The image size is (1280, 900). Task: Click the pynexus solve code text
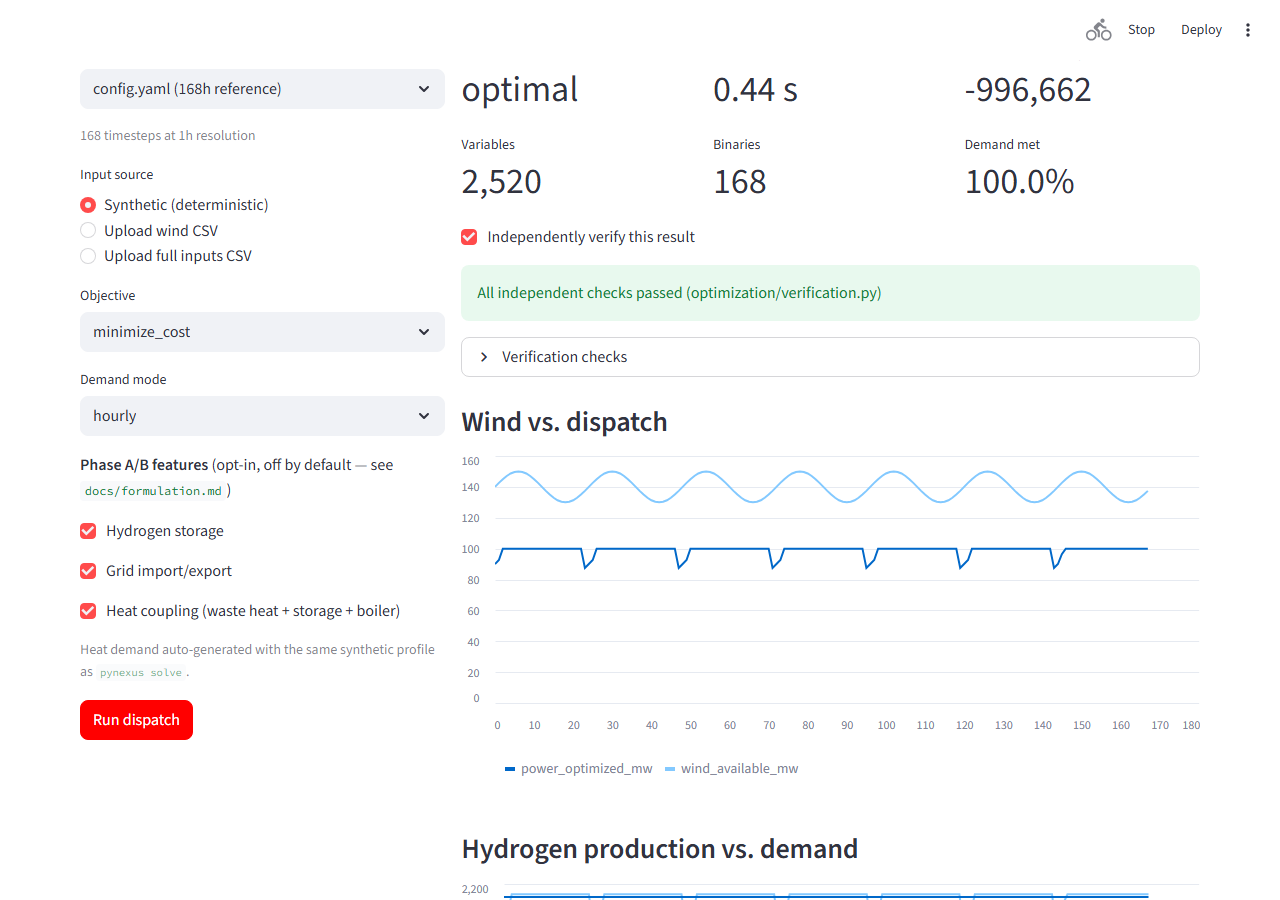pyautogui.click(x=141, y=673)
